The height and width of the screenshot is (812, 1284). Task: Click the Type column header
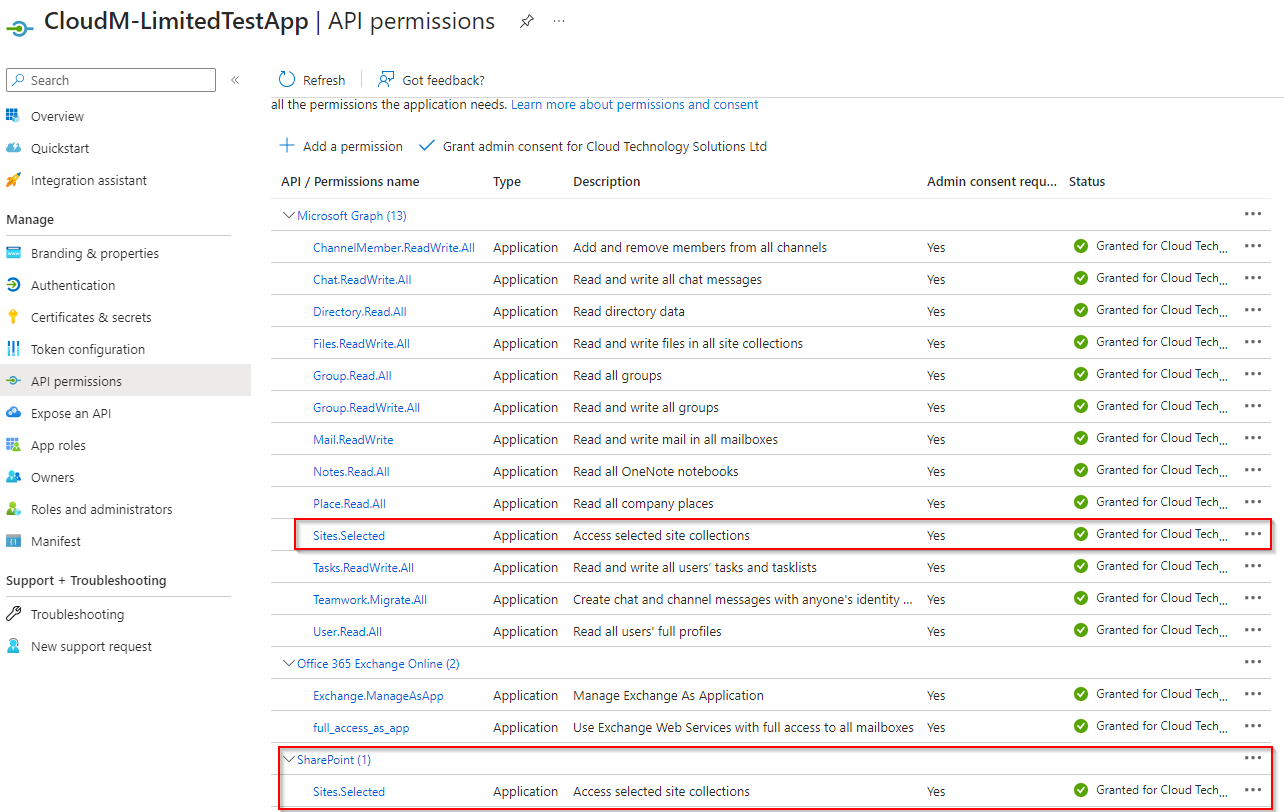(507, 181)
